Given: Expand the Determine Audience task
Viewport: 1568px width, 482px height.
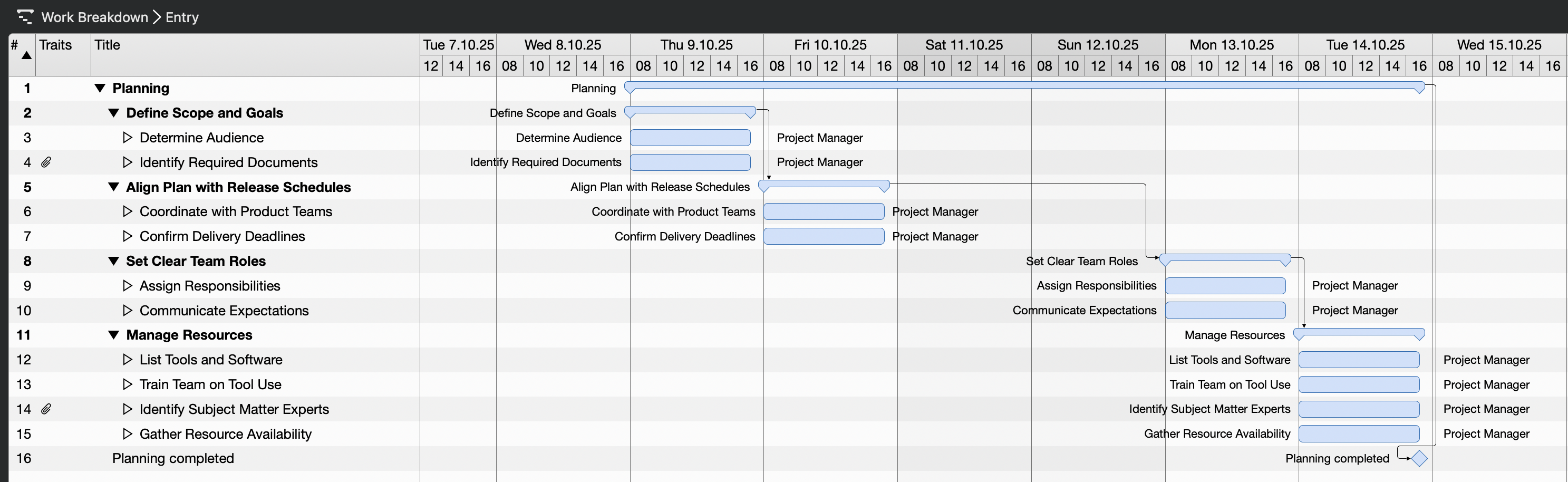Looking at the screenshot, I should coord(127,138).
